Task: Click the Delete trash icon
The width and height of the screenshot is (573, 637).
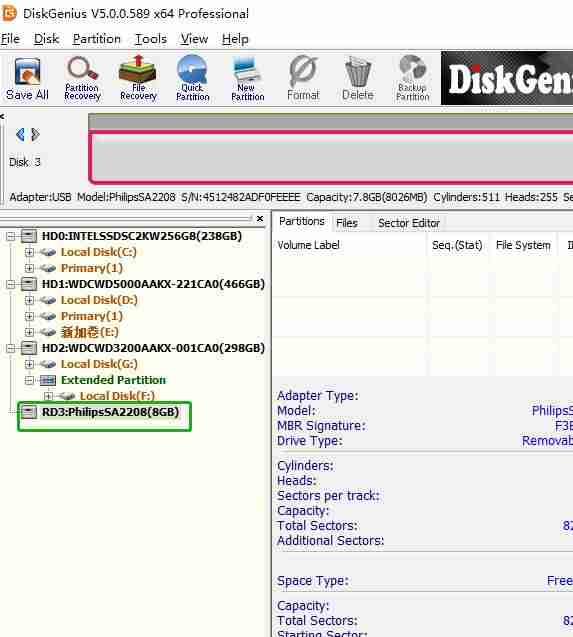Action: pyautogui.click(x=358, y=78)
